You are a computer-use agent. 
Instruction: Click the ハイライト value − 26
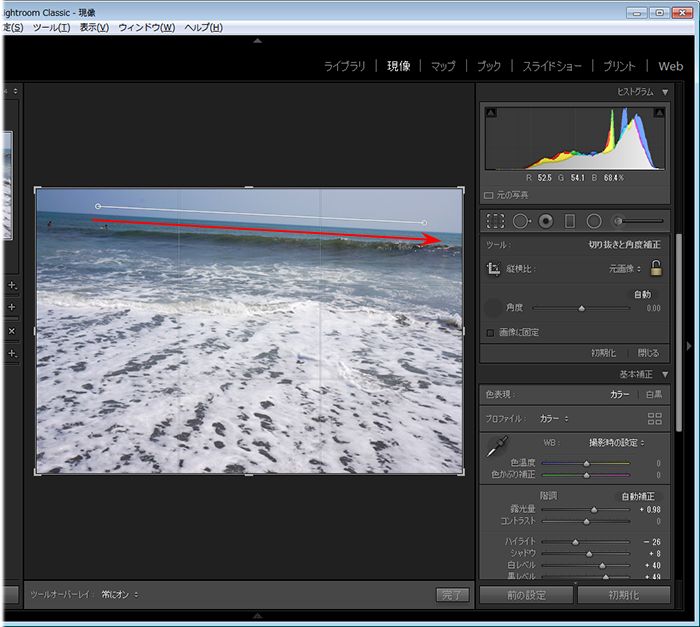click(x=652, y=542)
